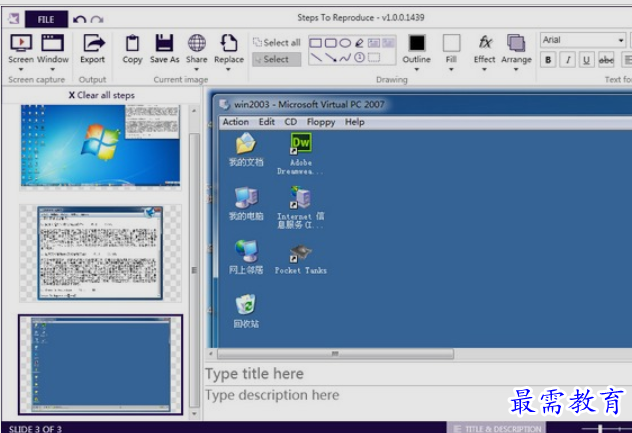Click Select all button

click(x=277, y=42)
